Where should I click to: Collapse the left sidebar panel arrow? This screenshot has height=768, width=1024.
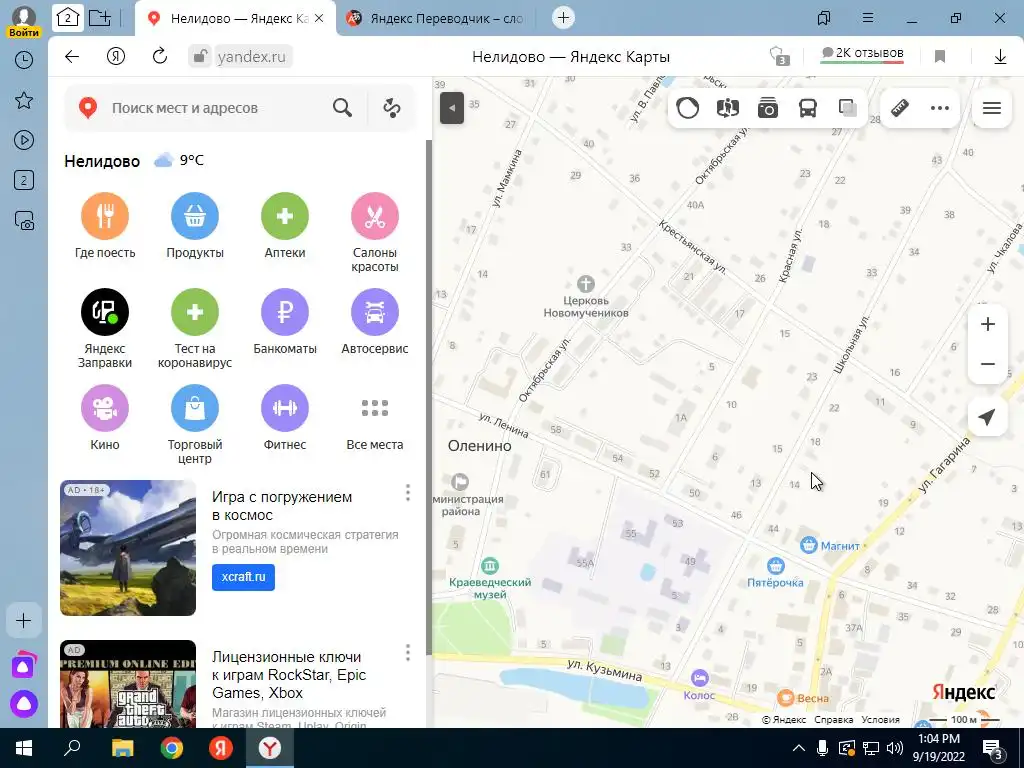point(452,108)
